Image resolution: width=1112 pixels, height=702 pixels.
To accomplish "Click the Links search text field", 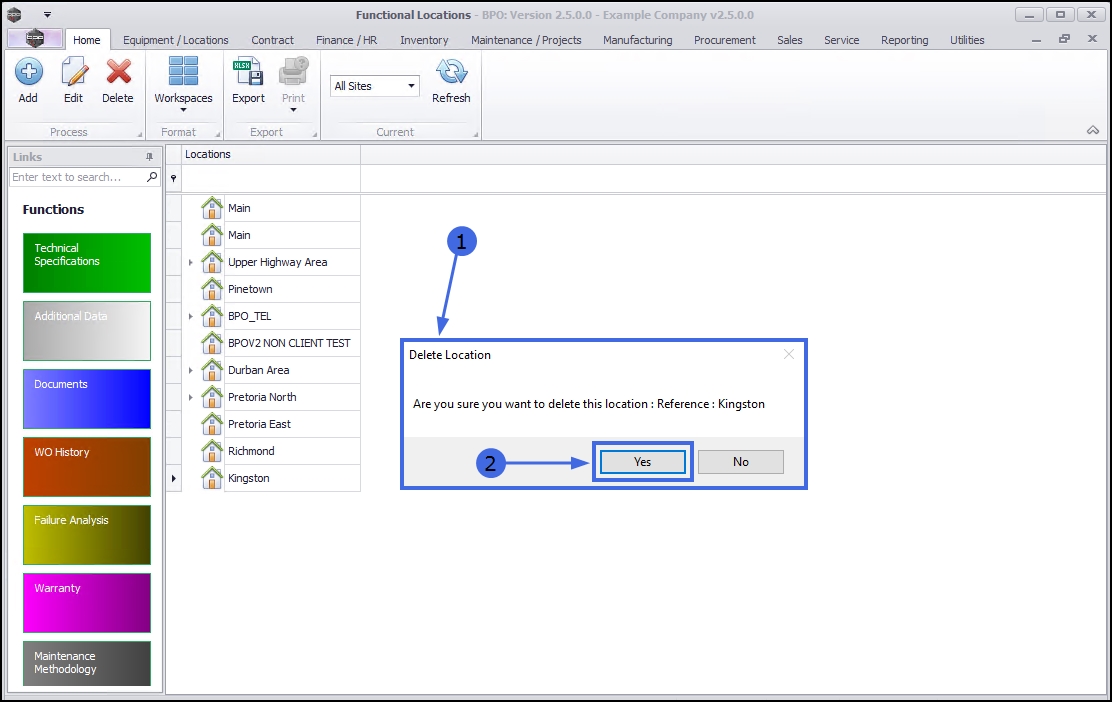I will click(x=78, y=177).
